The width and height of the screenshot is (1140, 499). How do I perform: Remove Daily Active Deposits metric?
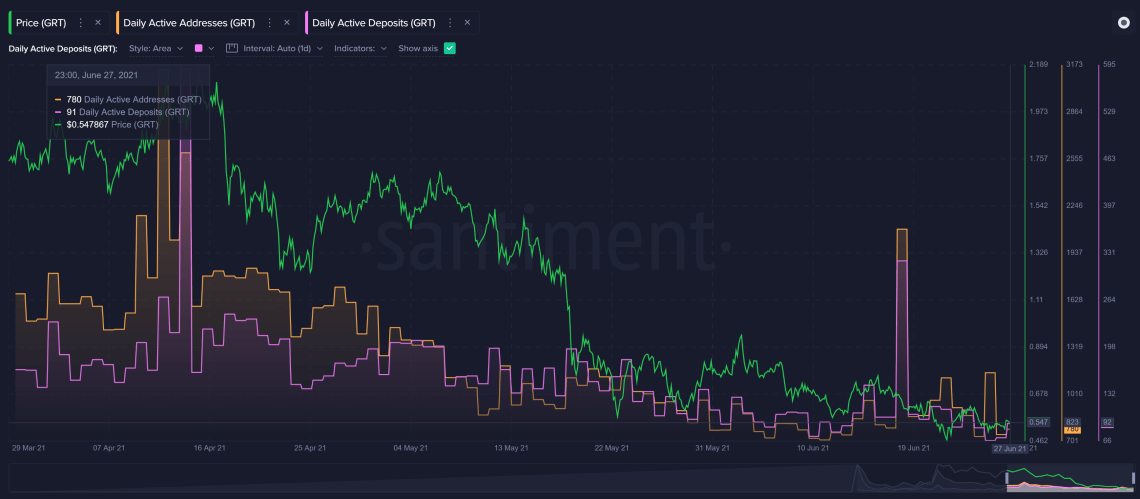pyautogui.click(x=467, y=22)
